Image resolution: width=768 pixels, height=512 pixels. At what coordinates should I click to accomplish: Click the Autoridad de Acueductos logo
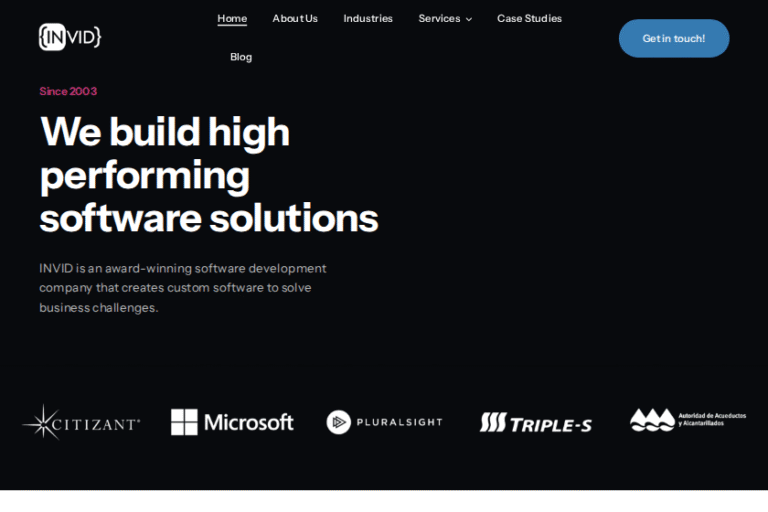pos(687,420)
